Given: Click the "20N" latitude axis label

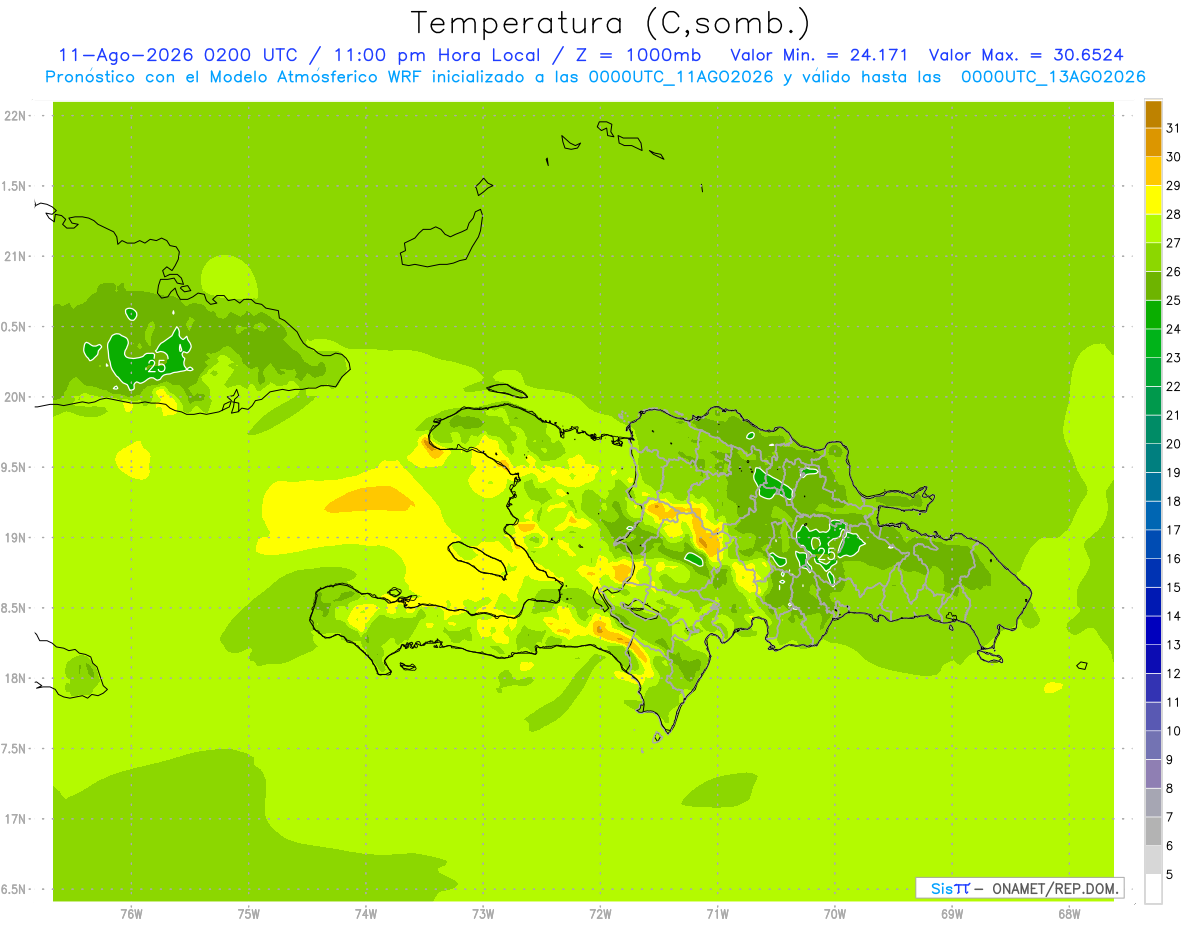Looking at the screenshot, I should [15, 398].
